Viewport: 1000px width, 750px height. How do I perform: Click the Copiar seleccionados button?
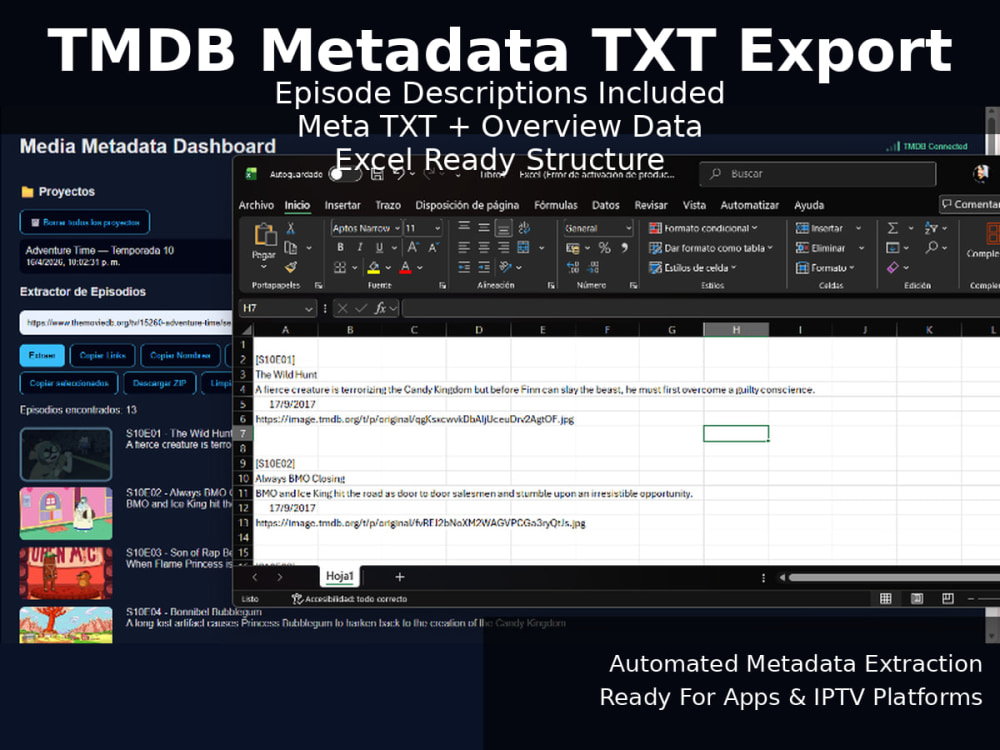point(69,383)
